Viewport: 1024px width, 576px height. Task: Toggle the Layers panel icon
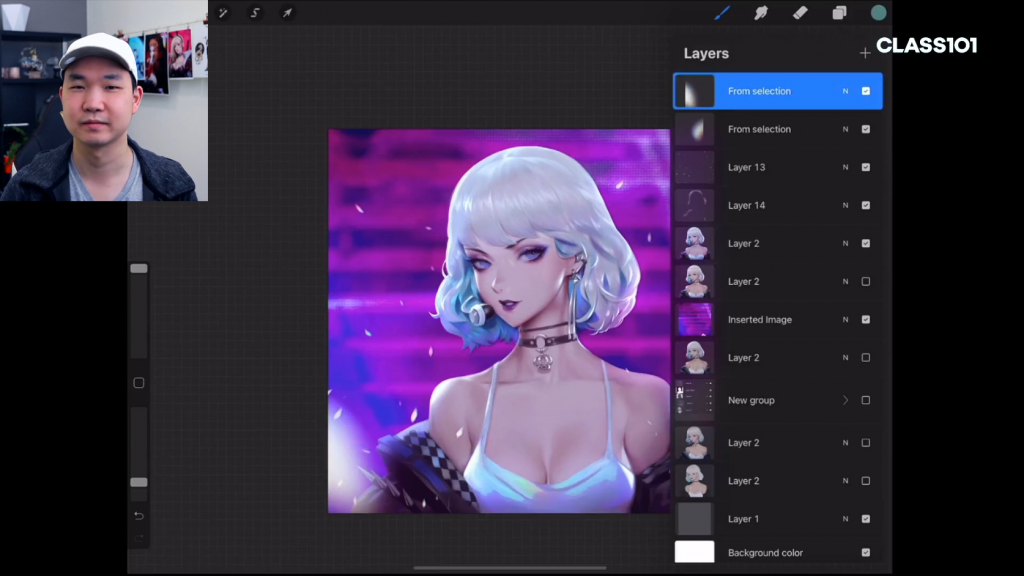click(839, 13)
